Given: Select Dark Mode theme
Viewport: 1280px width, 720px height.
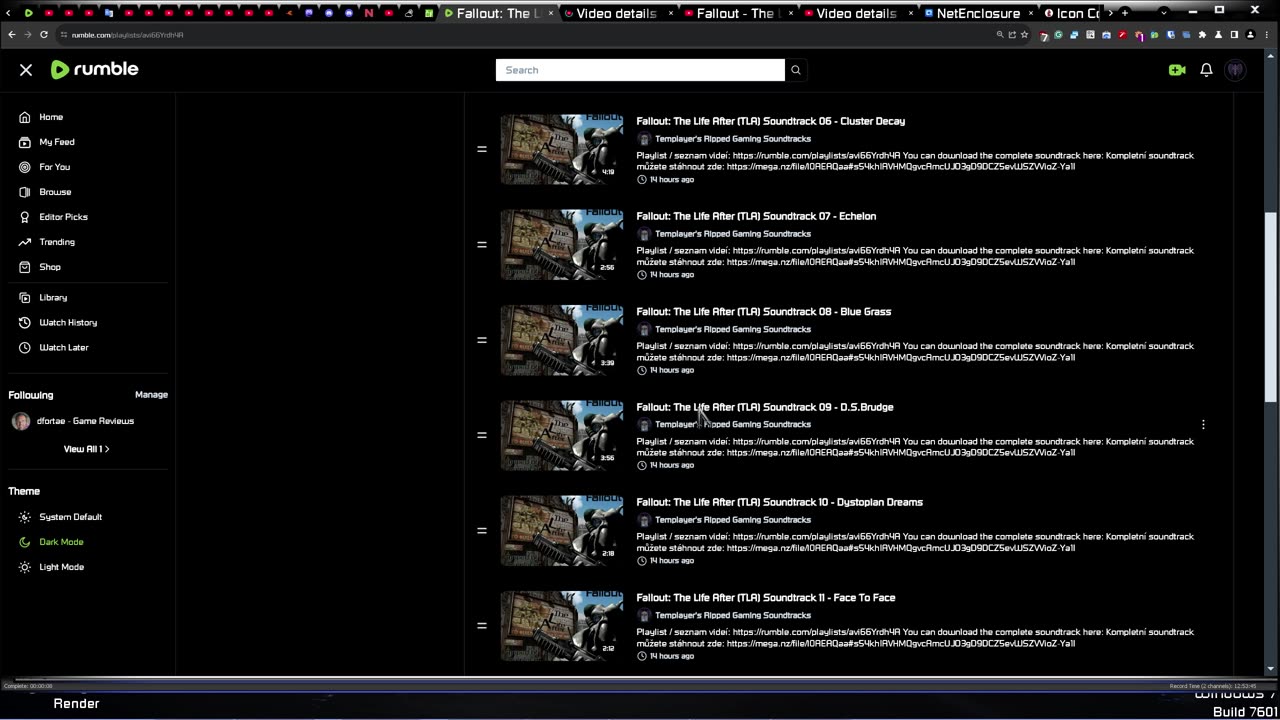Looking at the screenshot, I should coord(61,542).
